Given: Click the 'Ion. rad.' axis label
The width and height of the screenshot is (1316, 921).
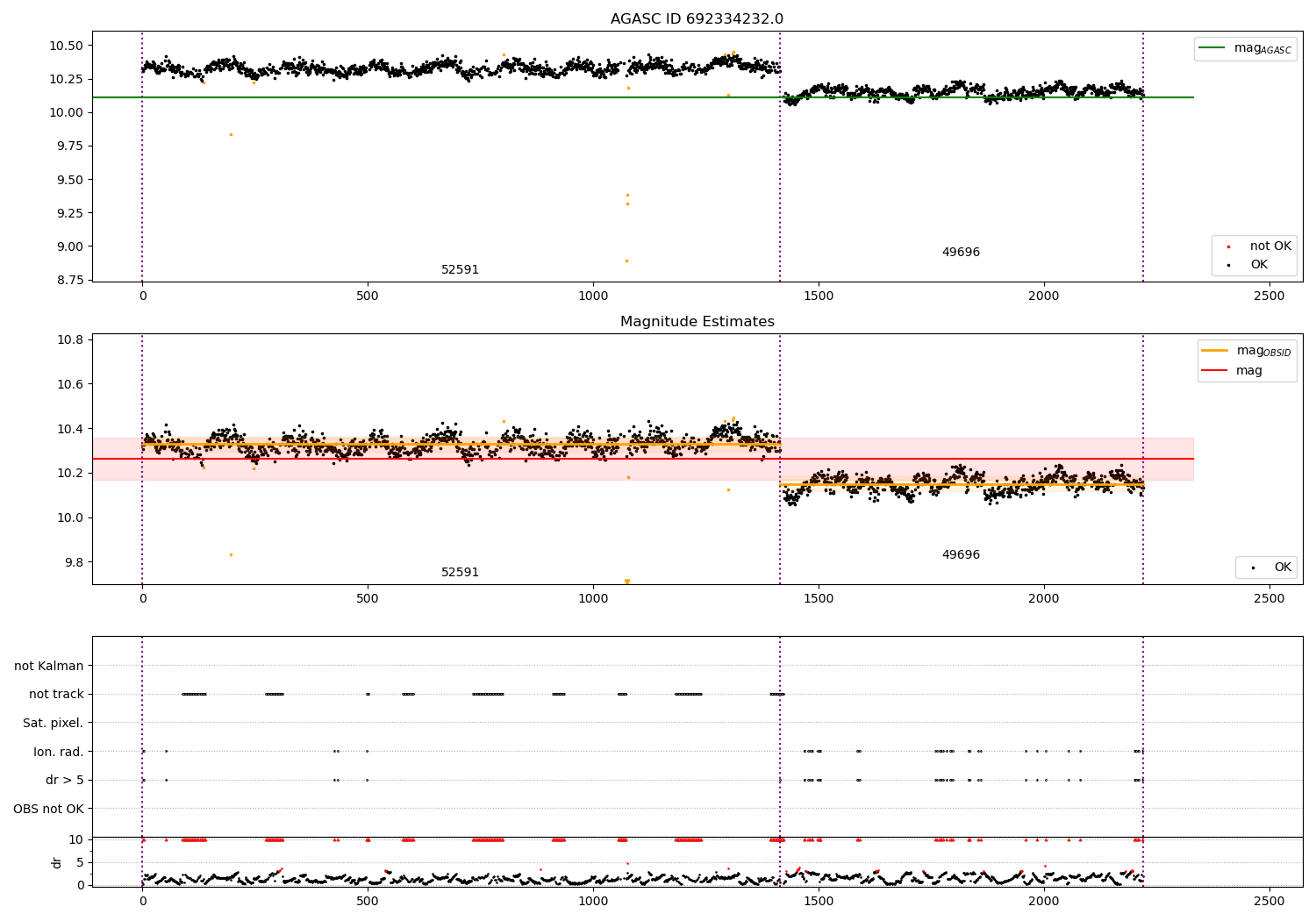Looking at the screenshot, I should pyautogui.click(x=59, y=752).
